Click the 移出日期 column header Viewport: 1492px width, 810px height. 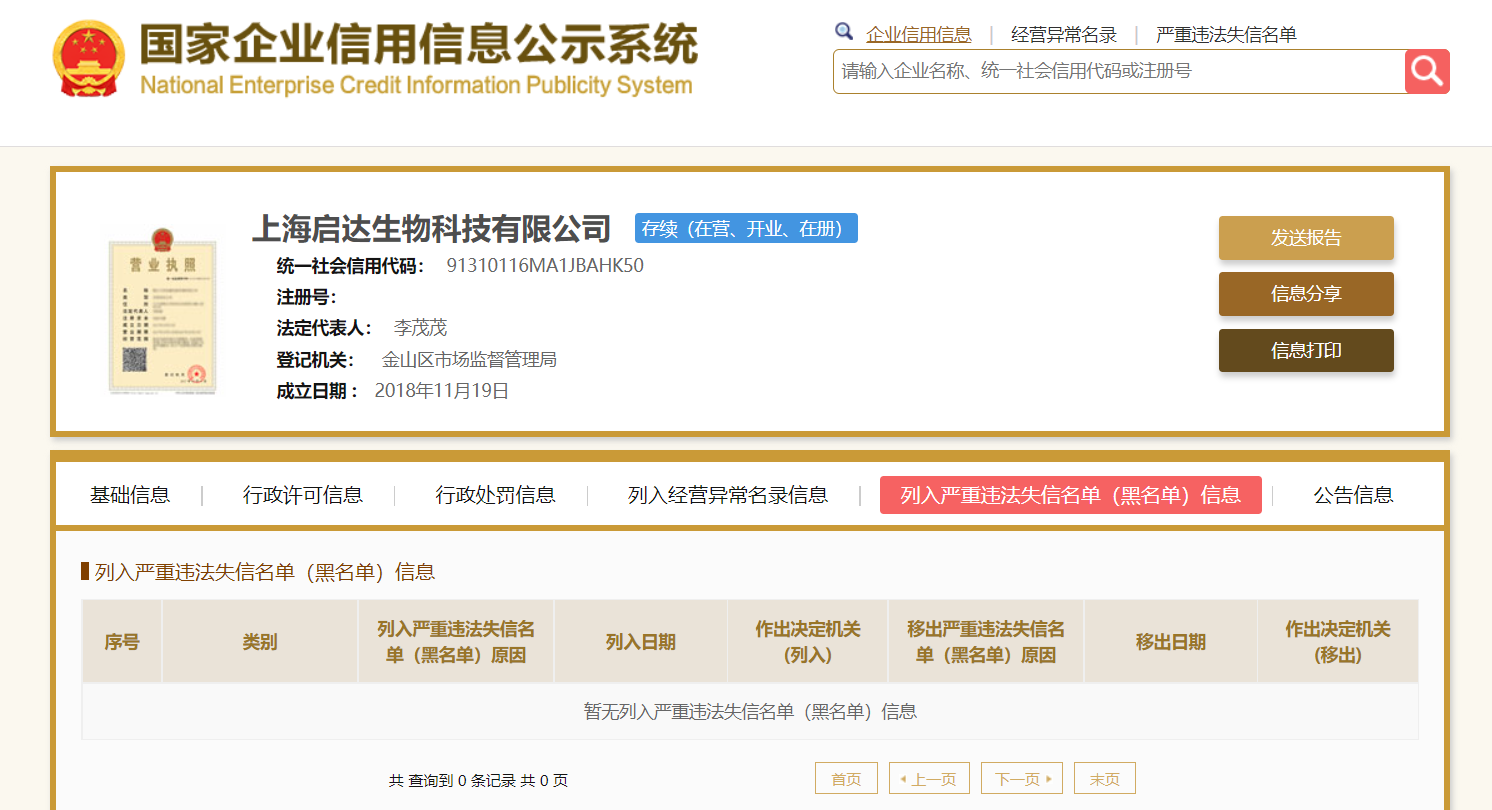[1171, 642]
